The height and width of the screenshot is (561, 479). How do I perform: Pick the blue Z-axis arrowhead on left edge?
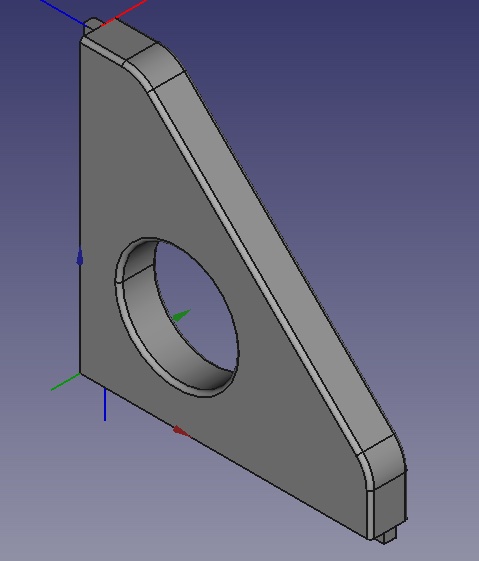pos(80,258)
